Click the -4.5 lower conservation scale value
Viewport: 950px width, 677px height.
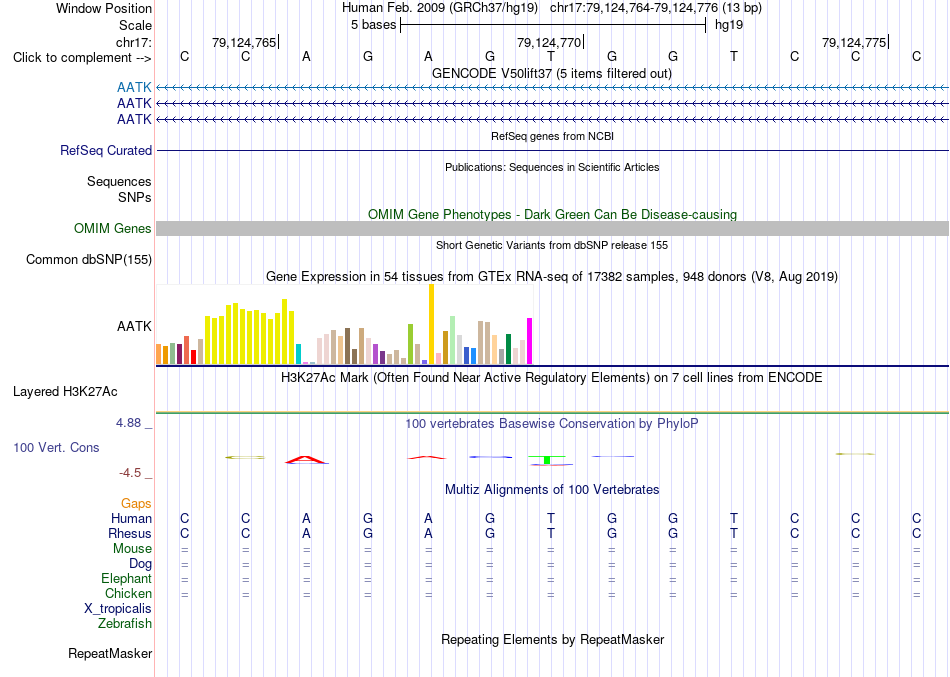pos(130,473)
